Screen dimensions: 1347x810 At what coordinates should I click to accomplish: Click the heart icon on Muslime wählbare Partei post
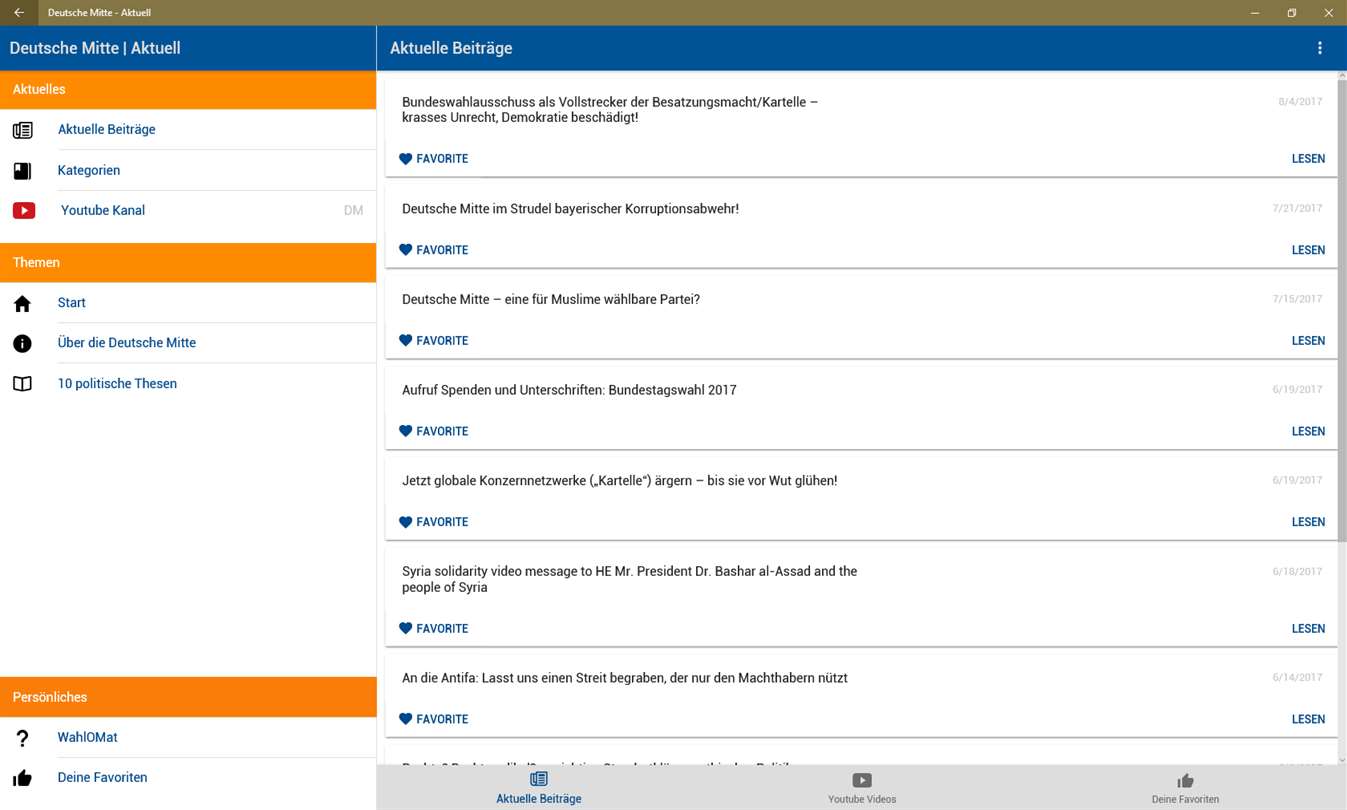click(405, 341)
